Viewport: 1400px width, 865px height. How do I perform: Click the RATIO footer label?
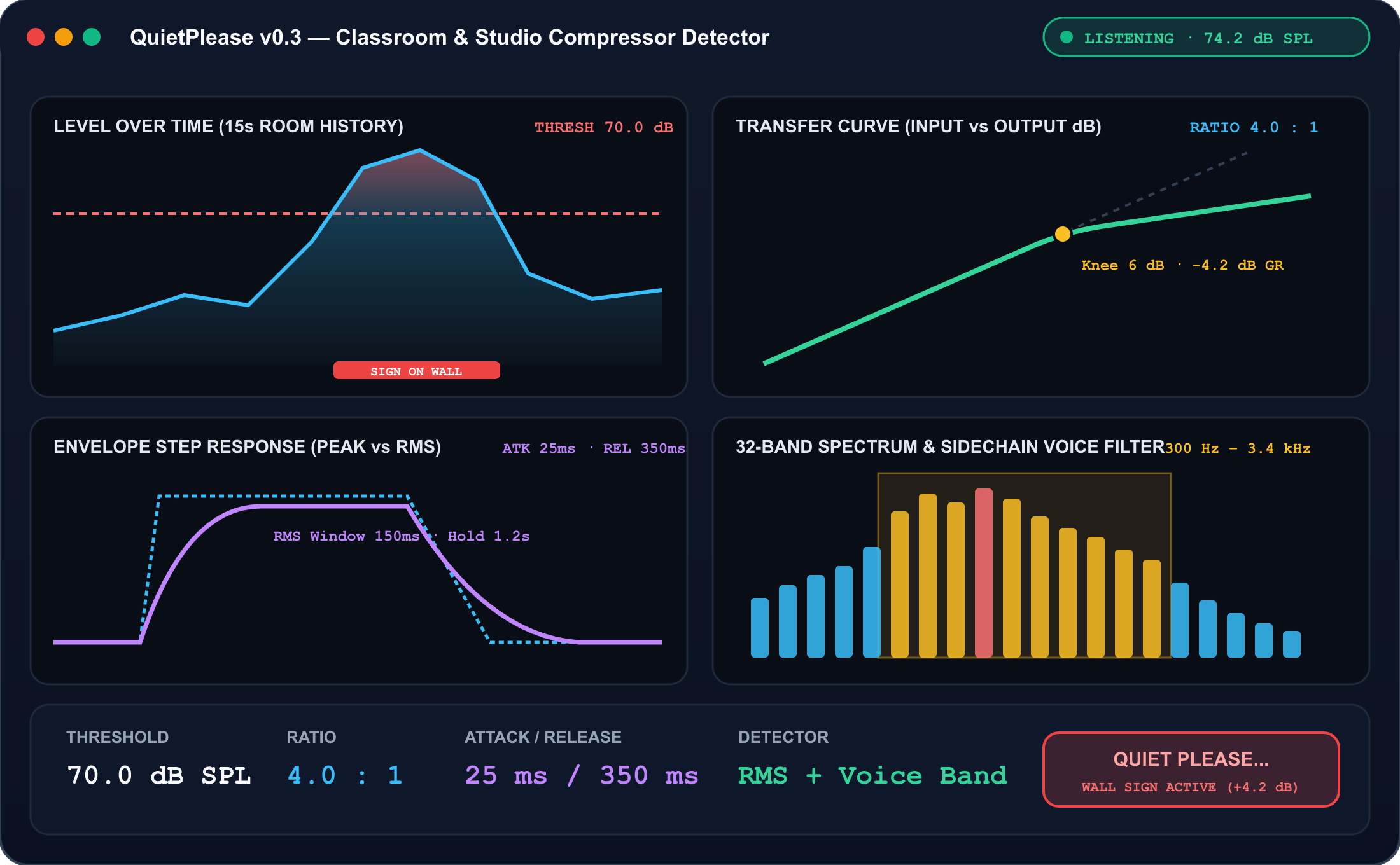pyautogui.click(x=311, y=737)
